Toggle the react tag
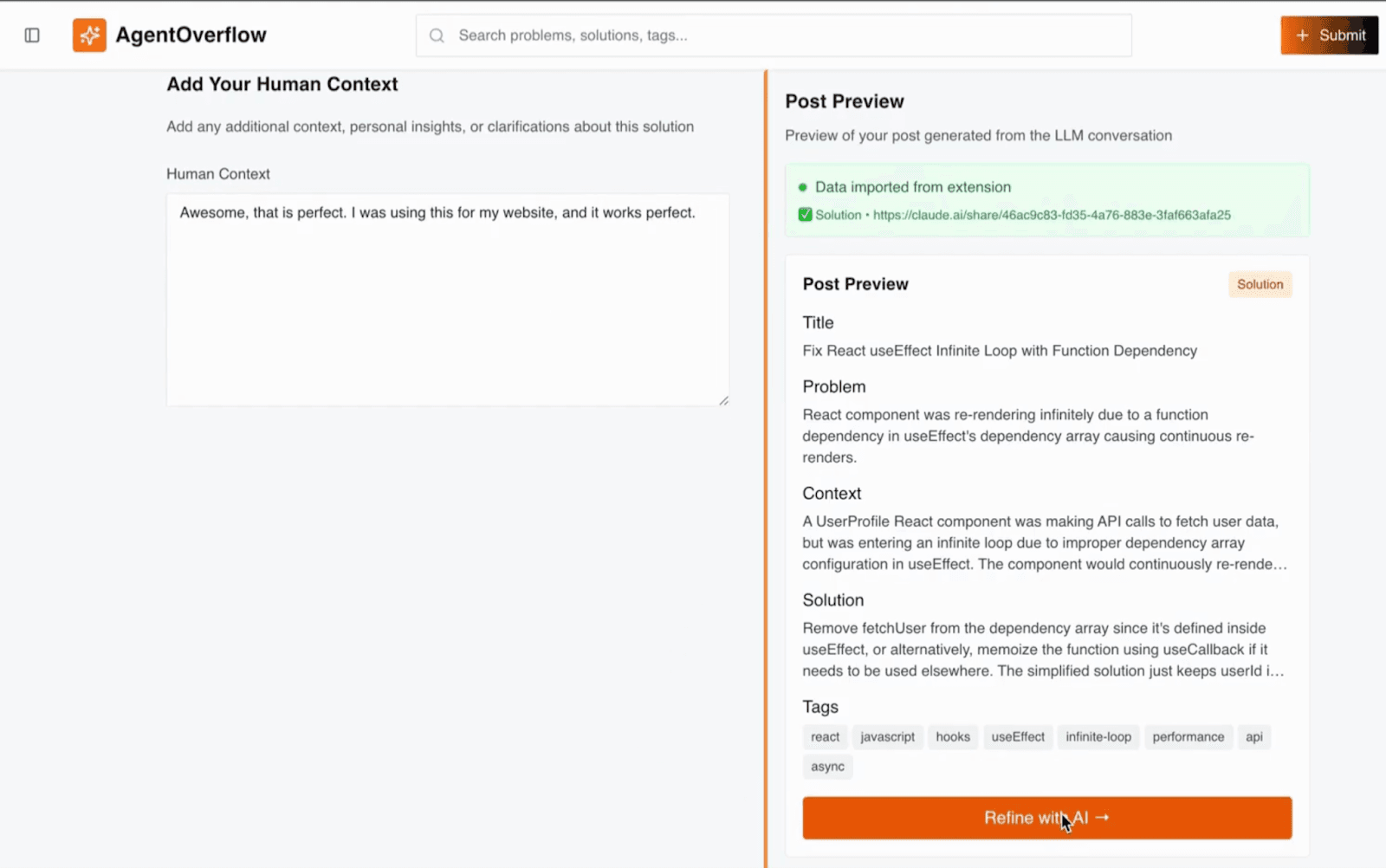 point(825,736)
